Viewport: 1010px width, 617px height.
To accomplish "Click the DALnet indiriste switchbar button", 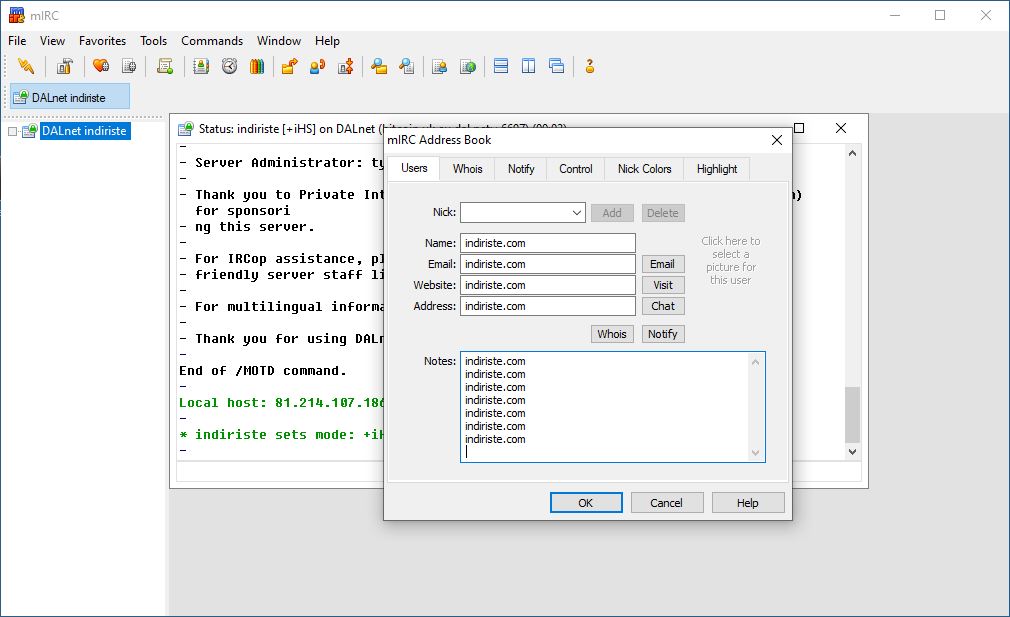I will coord(70,97).
